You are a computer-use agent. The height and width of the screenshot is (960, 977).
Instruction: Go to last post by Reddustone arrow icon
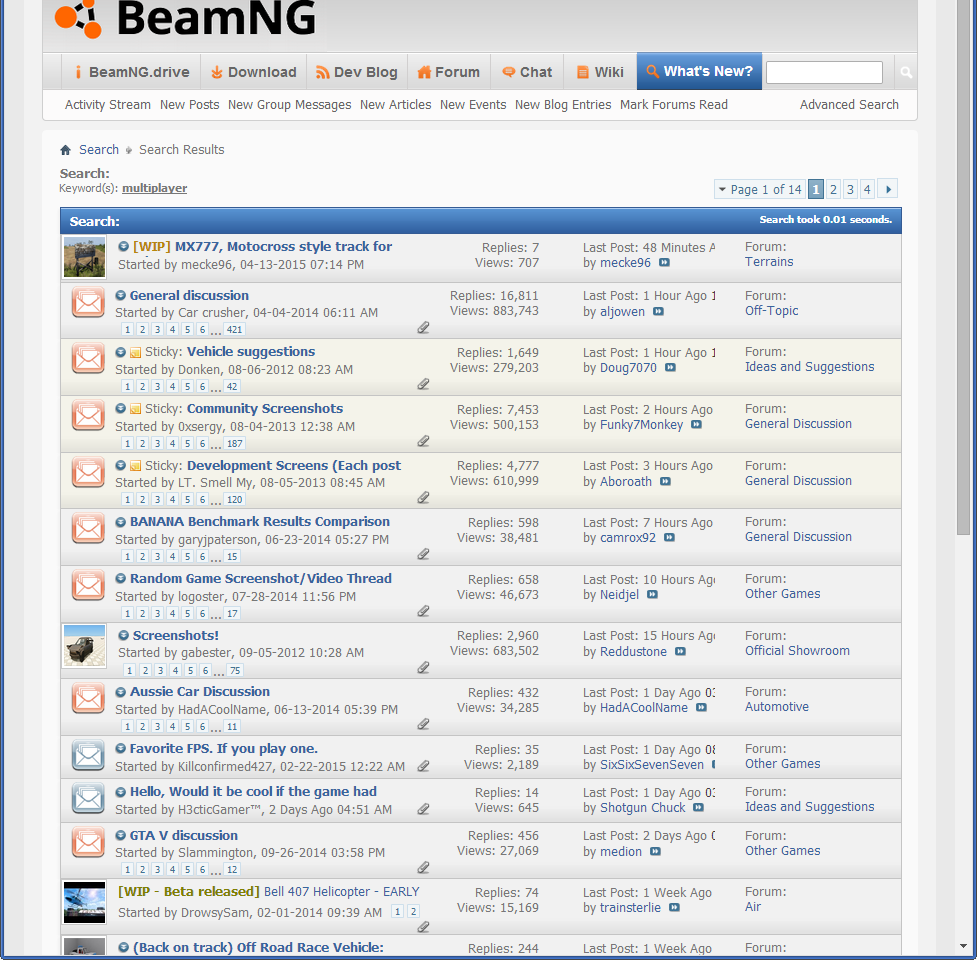[680, 652]
